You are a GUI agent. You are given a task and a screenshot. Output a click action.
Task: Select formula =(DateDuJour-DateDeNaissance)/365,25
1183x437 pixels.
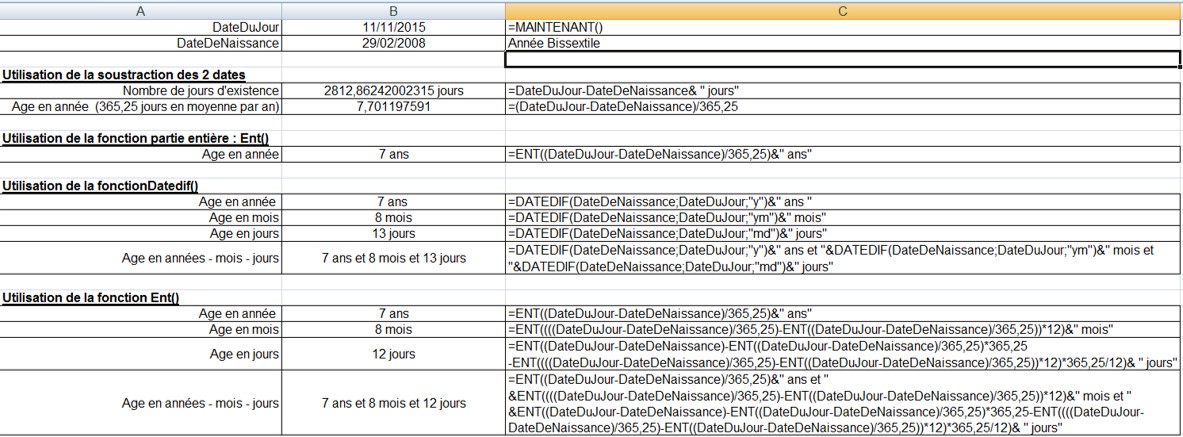pyautogui.click(x=843, y=106)
